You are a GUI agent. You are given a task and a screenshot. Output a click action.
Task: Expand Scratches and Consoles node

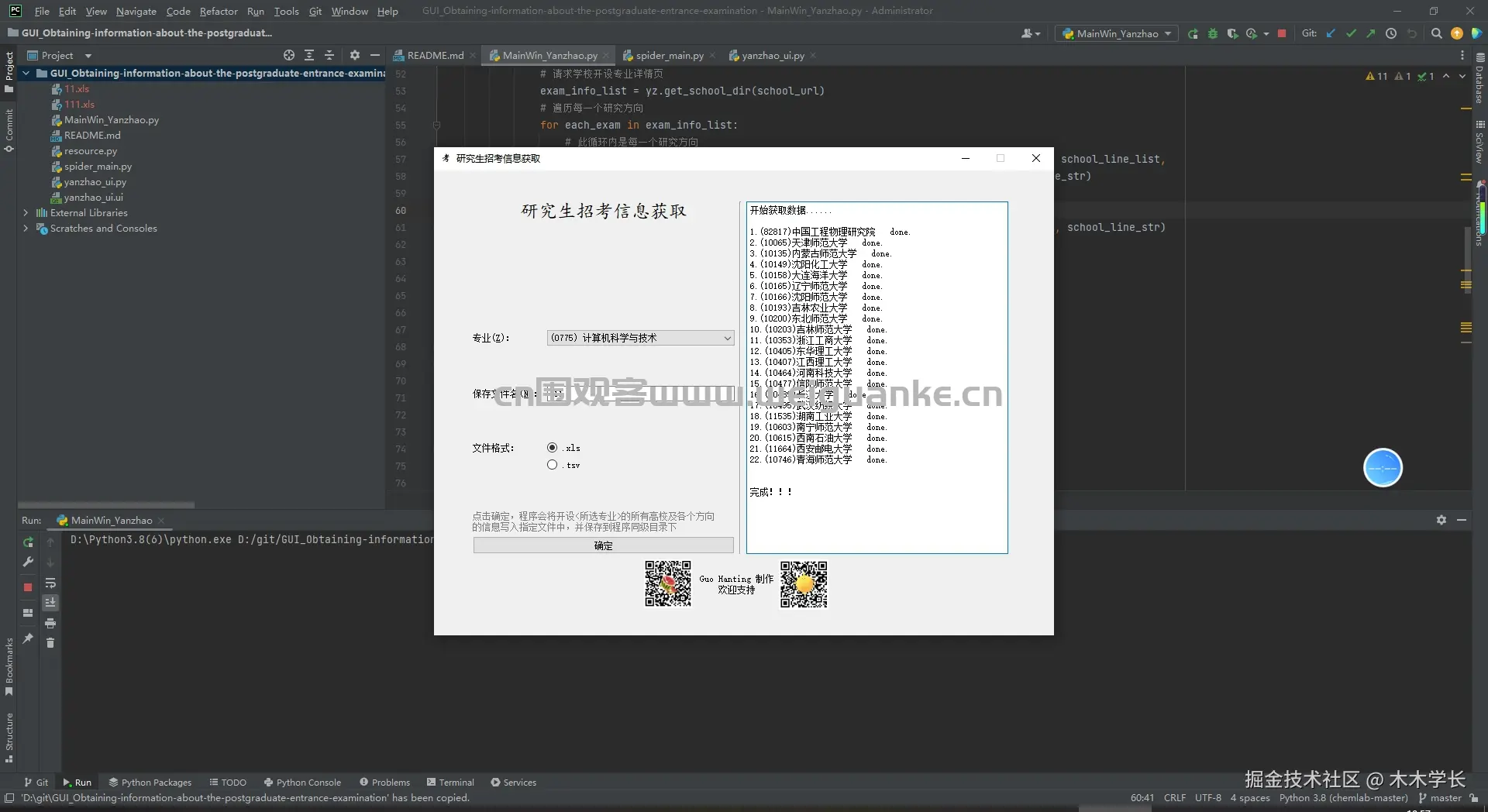[x=26, y=229]
